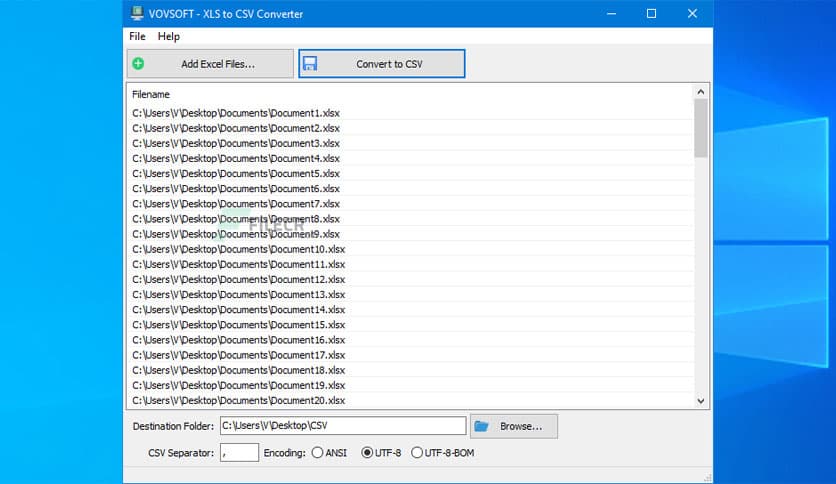Close the XLS to CSV Converter window
This screenshot has width=836, height=484.
[x=692, y=13]
